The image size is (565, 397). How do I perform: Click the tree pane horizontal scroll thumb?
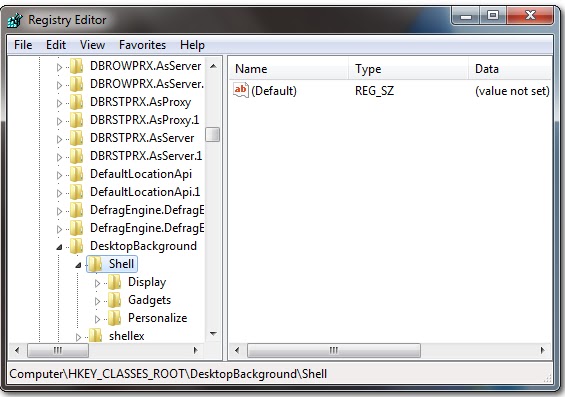tap(58, 350)
